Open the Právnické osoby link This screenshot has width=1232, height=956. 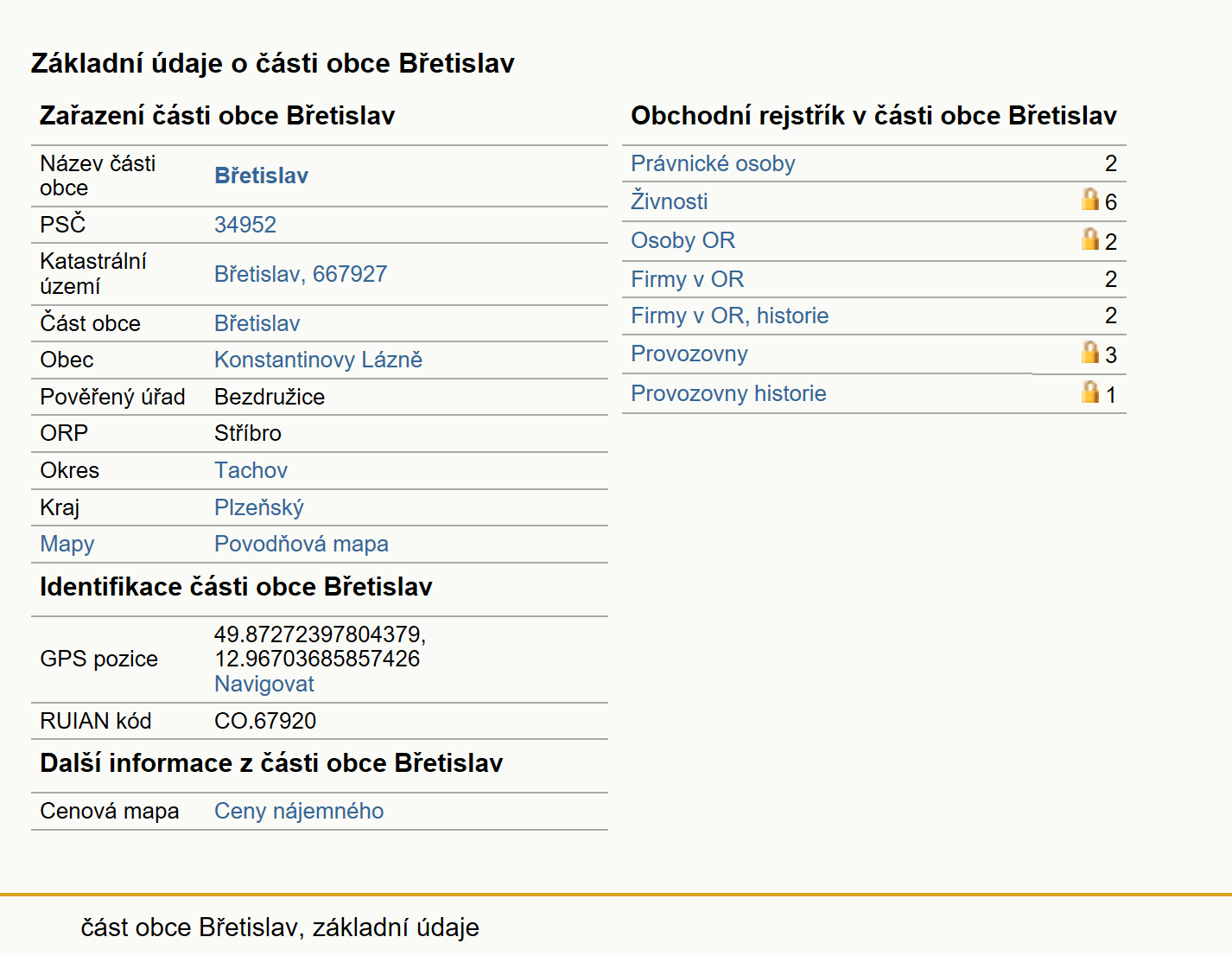click(x=713, y=163)
